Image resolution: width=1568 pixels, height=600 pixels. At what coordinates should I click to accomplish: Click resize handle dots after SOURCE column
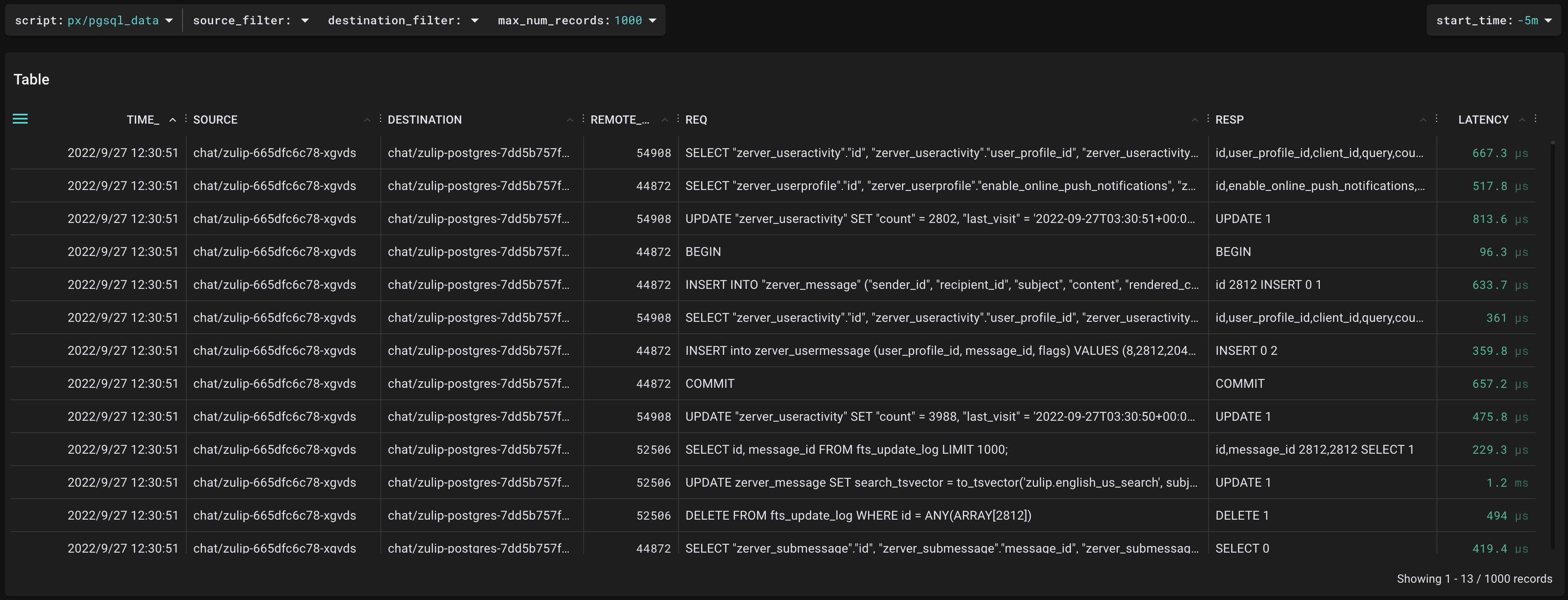(x=380, y=119)
